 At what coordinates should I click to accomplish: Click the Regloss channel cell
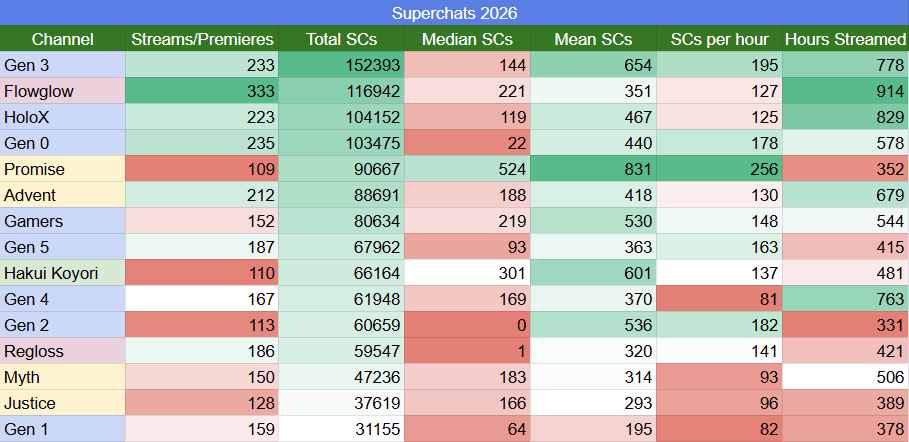pos(63,351)
